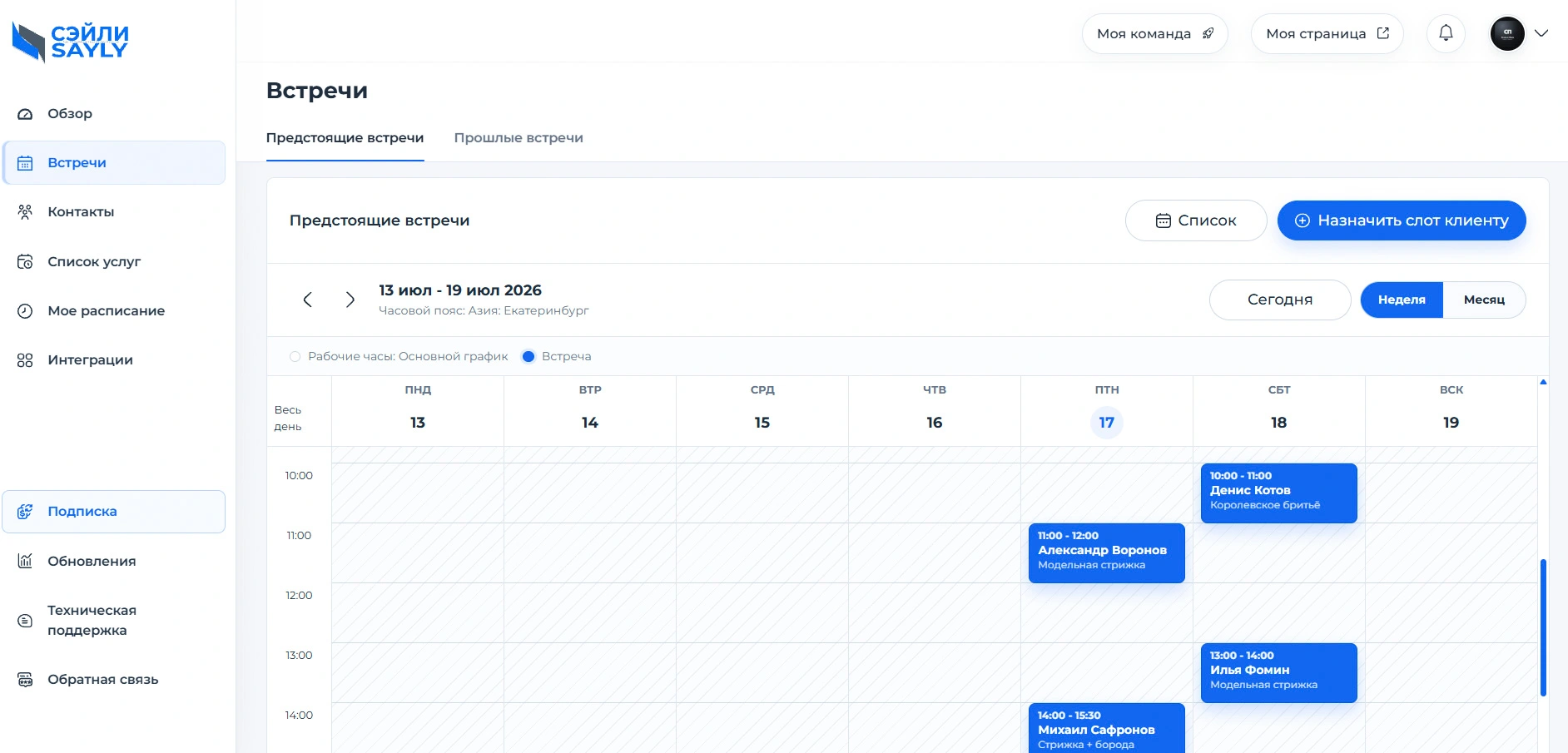Click the Сегодня button
The image size is (1568, 753).
pos(1280,300)
